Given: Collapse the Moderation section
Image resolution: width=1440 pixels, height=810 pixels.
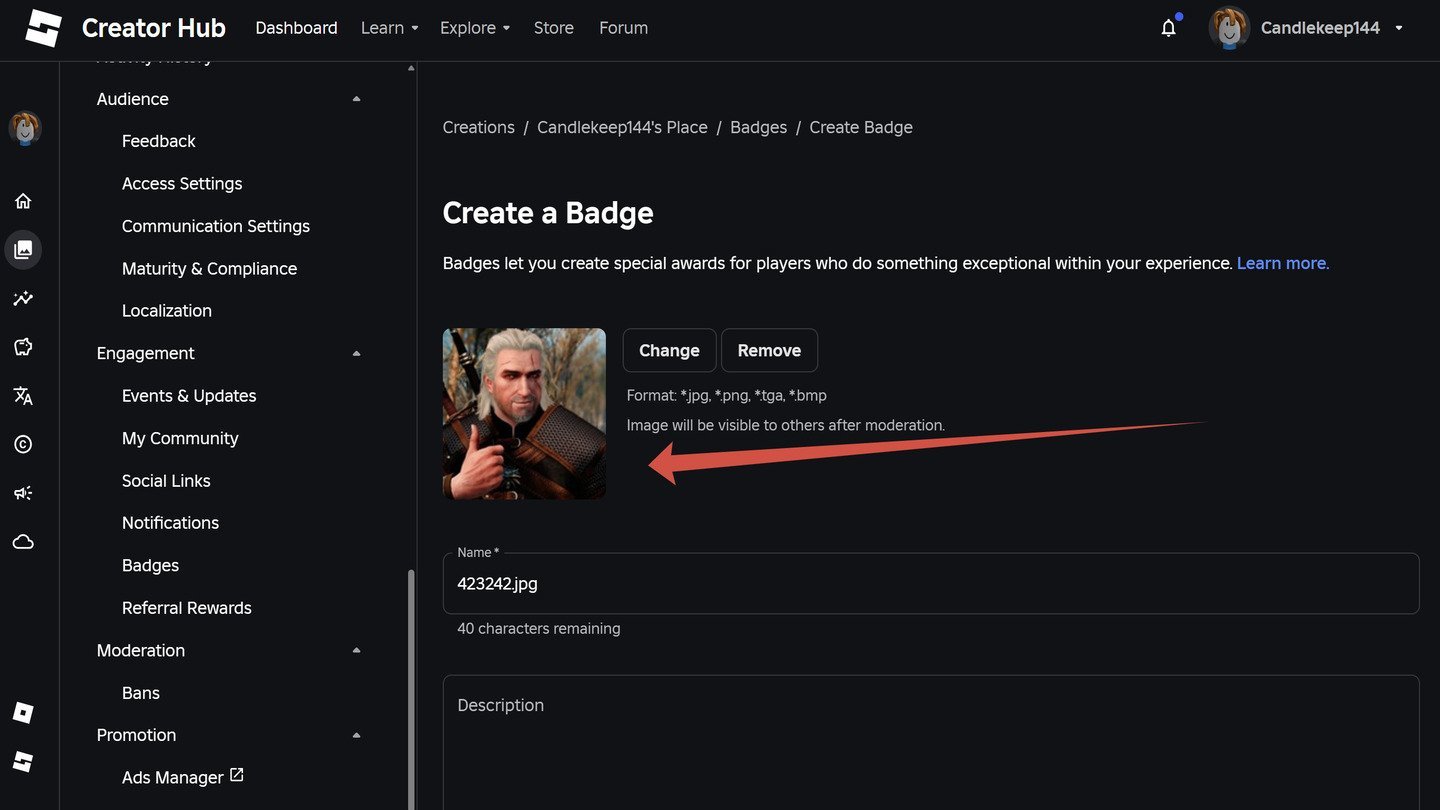Looking at the screenshot, I should (x=357, y=650).
